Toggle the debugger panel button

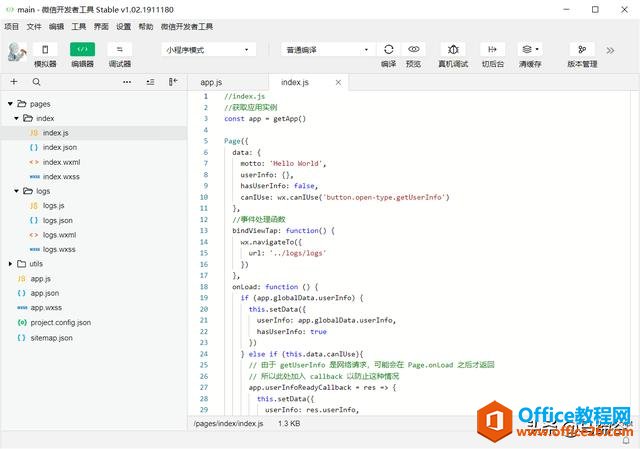pyautogui.click(x=120, y=49)
